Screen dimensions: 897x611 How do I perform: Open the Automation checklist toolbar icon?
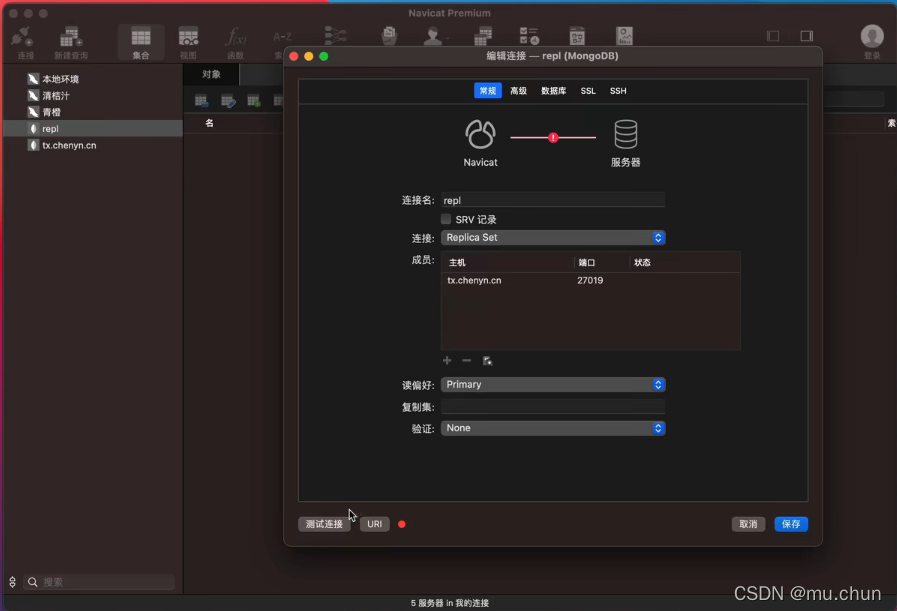point(529,36)
